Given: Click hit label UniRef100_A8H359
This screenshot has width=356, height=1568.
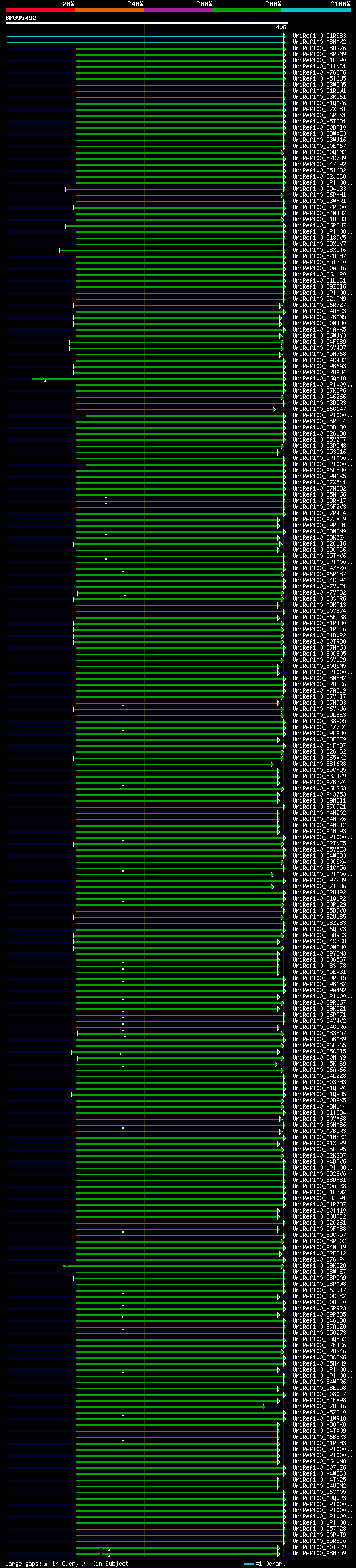Looking at the screenshot, I should [319, 1554].
